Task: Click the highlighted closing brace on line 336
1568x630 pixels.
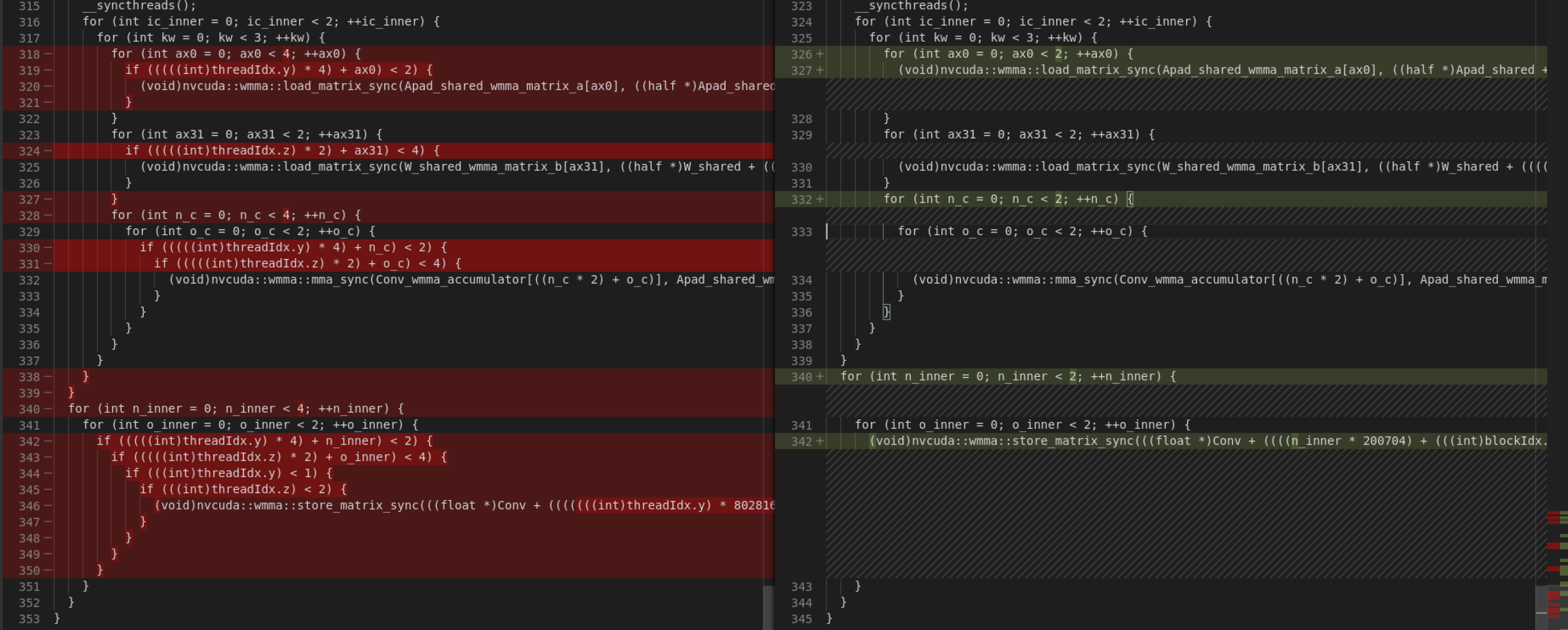Action: [x=886, y=312]
